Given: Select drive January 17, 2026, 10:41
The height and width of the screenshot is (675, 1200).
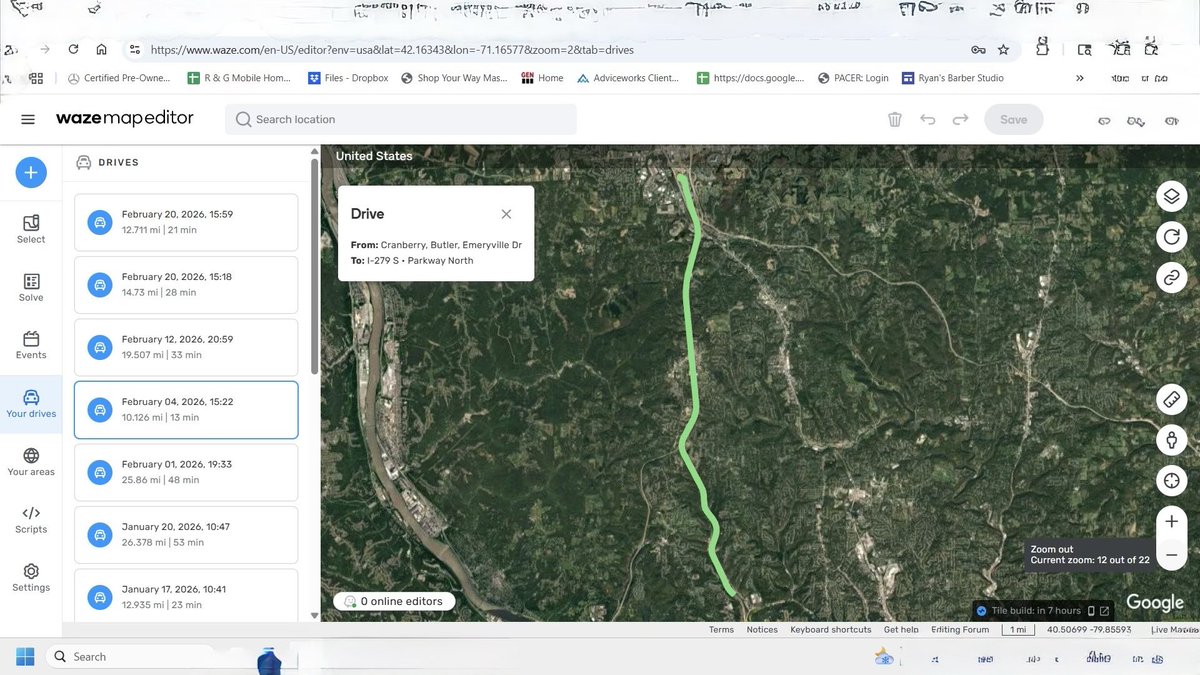Looking at the screenshot, I should tap(186, 596).
